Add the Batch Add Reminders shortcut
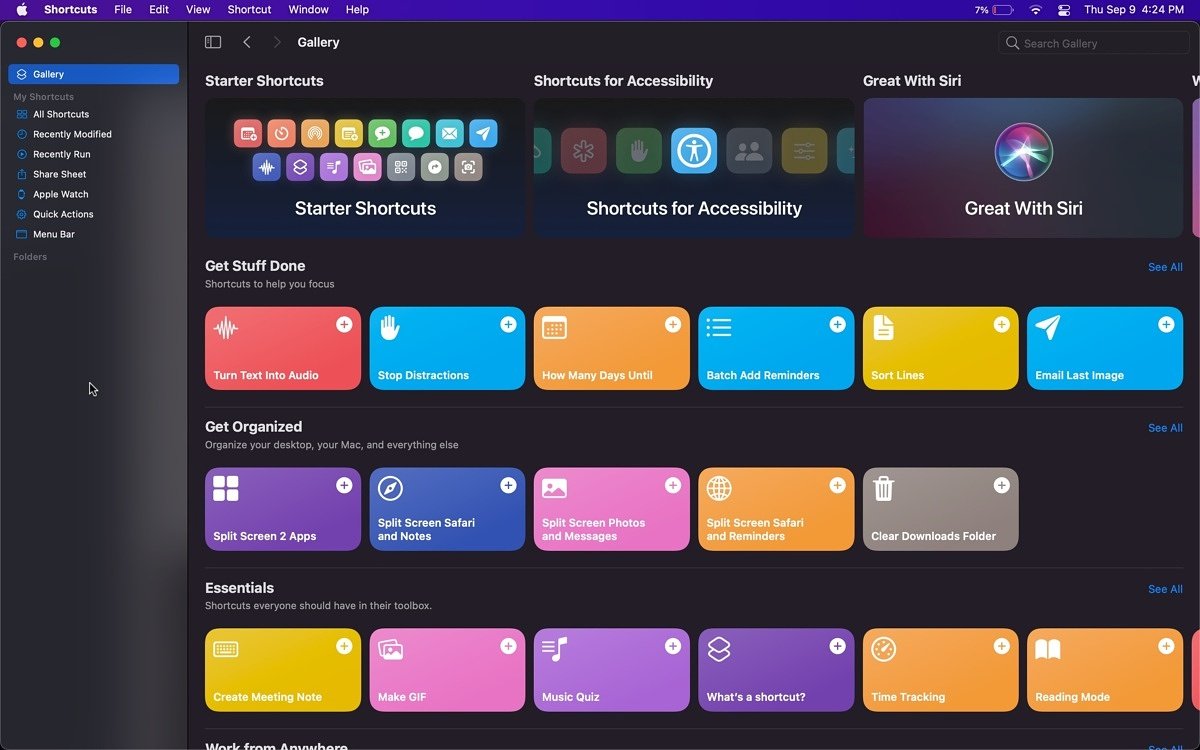 [x=837, y=324]
